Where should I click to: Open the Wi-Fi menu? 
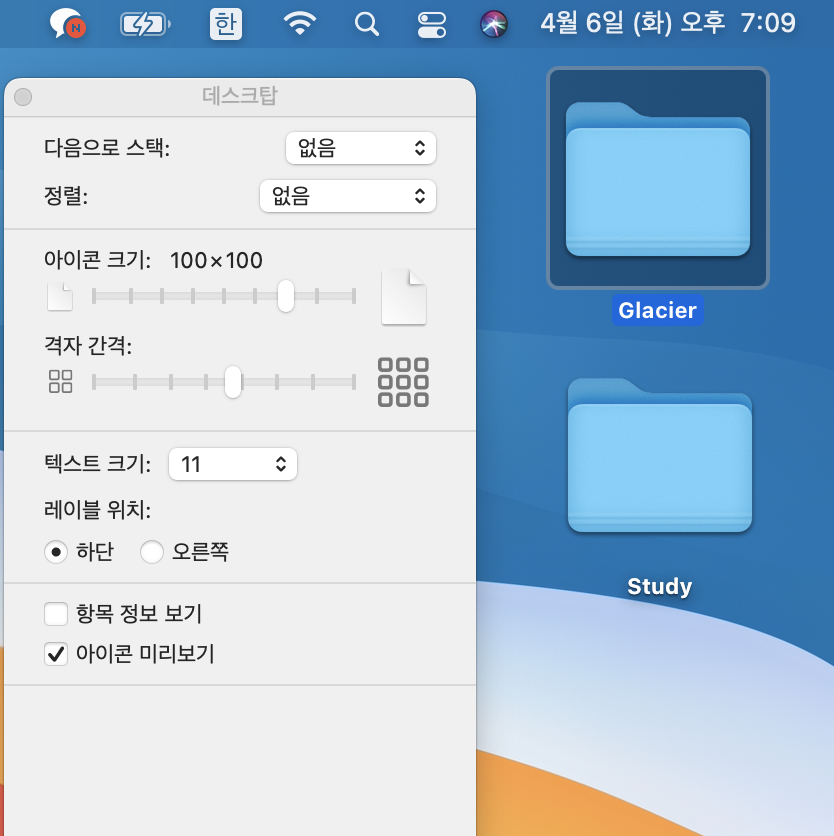tap(300, 24)
